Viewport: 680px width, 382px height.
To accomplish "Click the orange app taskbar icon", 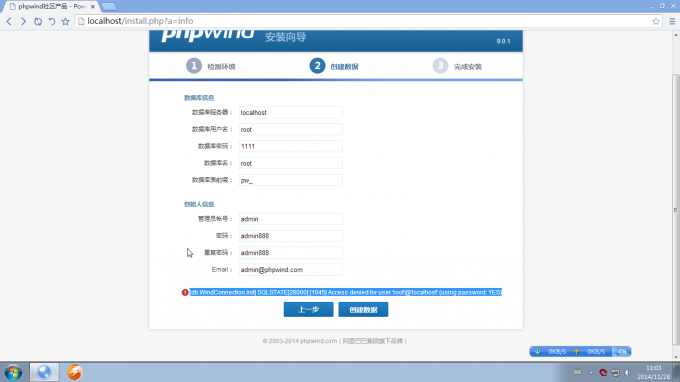I will point(74,372).
